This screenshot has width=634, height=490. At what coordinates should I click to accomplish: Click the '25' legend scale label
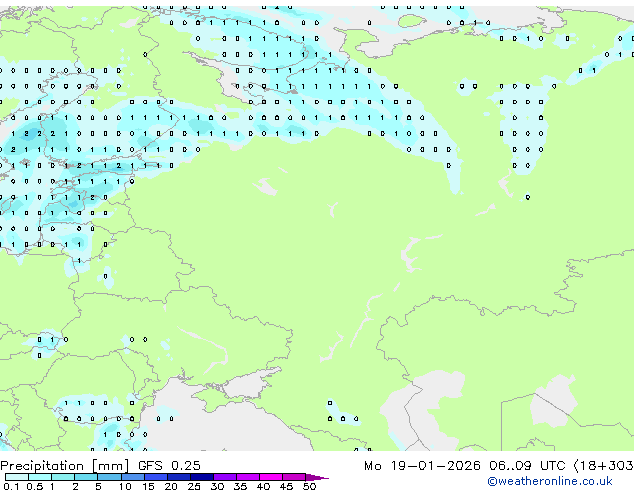click(194, 486)
